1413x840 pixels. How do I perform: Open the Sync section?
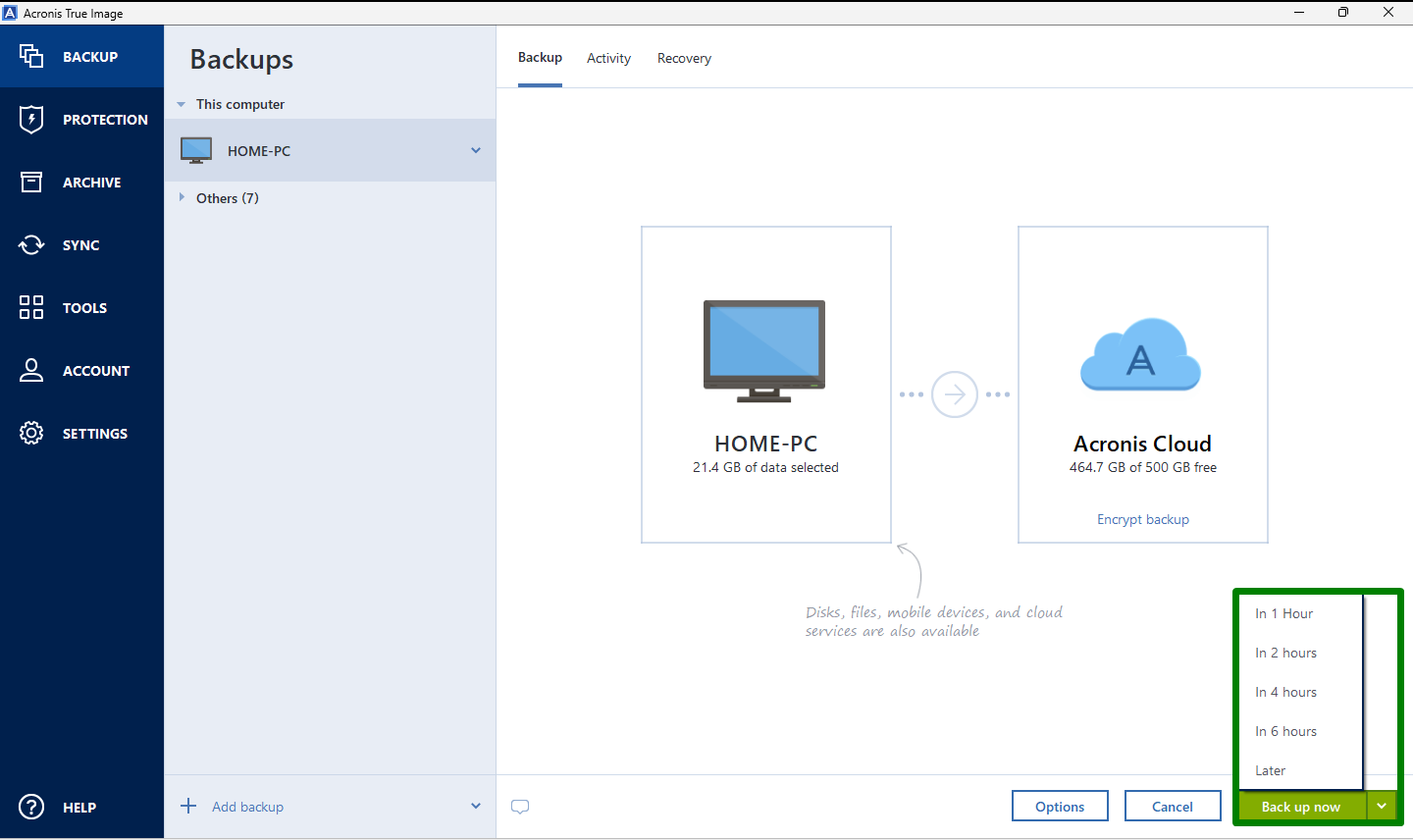click(81, 244)
